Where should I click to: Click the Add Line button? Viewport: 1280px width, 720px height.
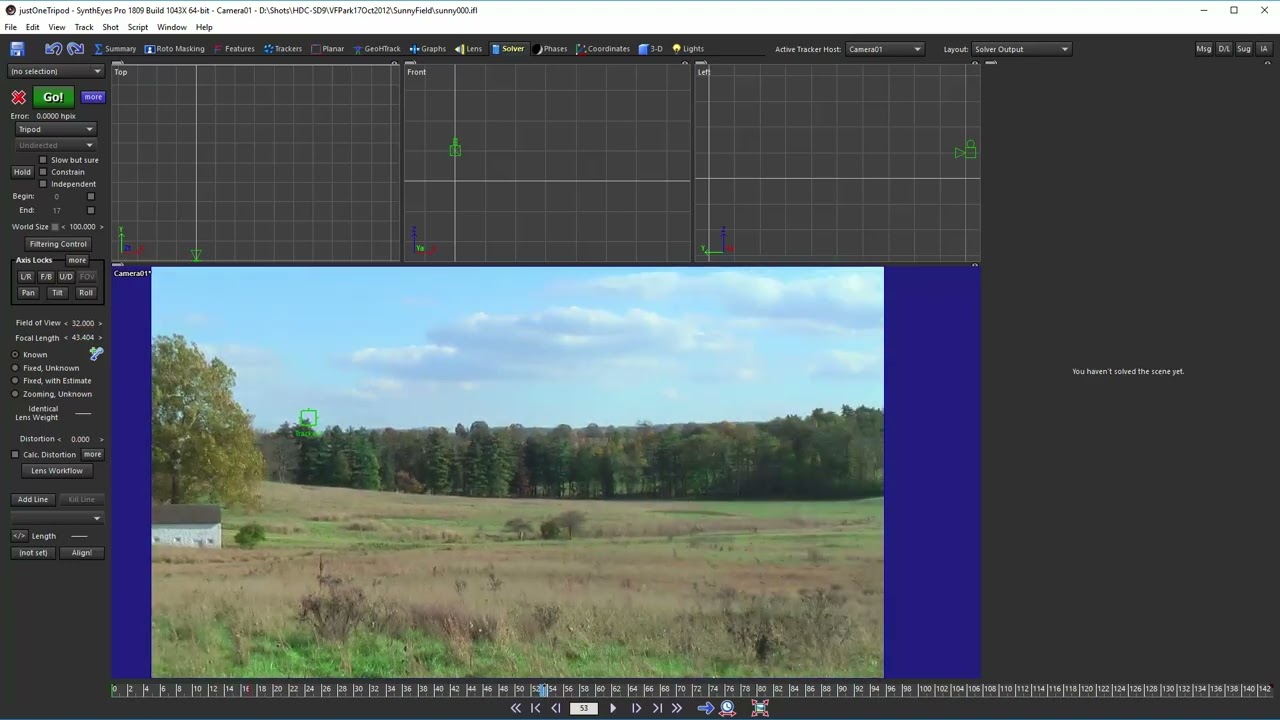pos(32,499)
